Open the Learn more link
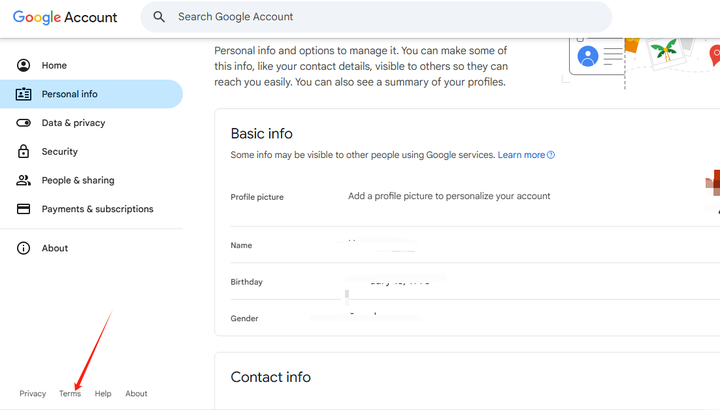Viewport: 720px width, 410px height. click(x=521, y=155)
